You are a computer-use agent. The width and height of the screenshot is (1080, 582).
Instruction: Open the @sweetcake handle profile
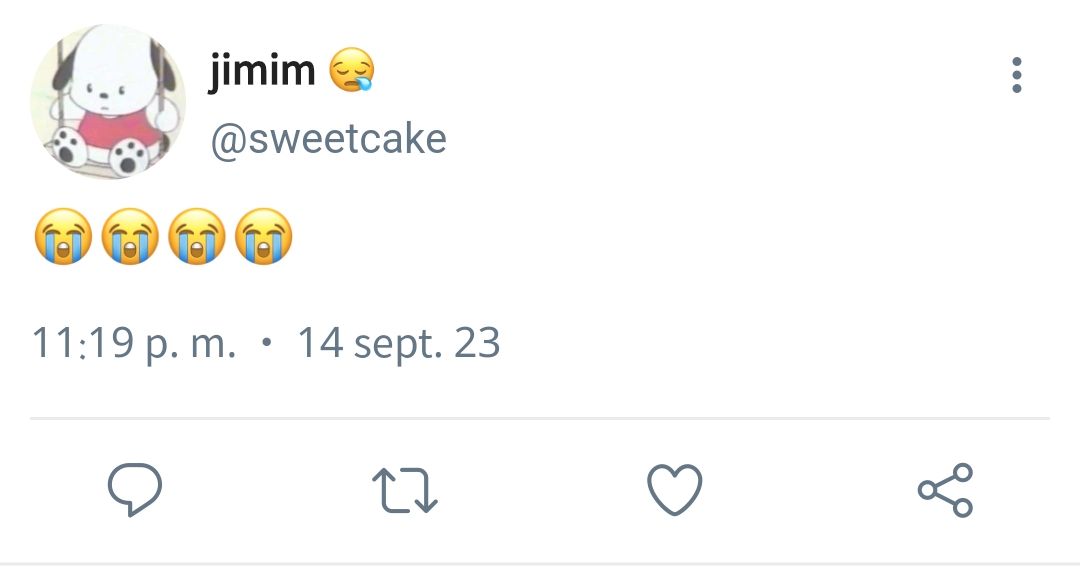pyautogui.click(x=329, y=139)
